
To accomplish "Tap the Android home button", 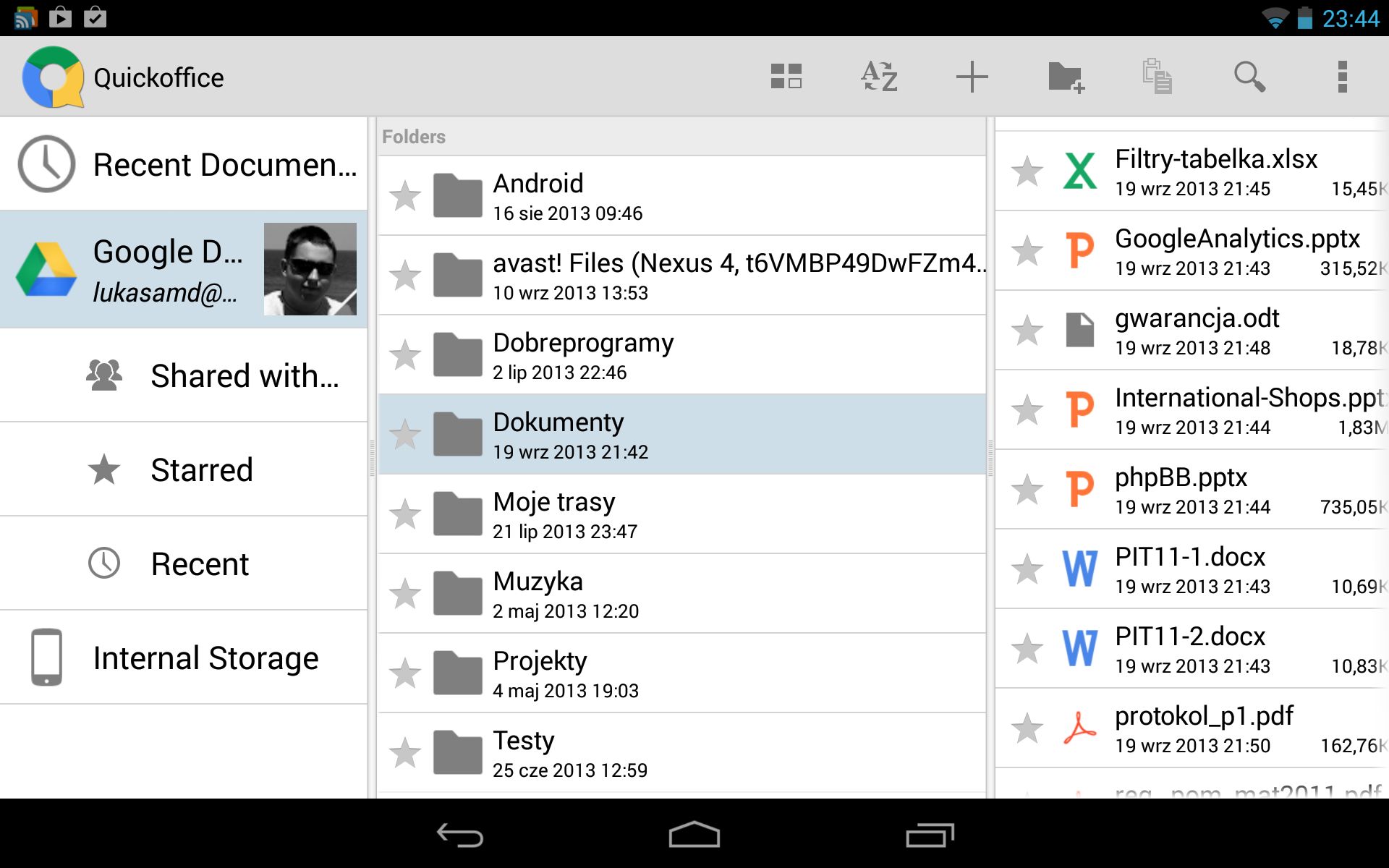I will [x=694, y=835].
